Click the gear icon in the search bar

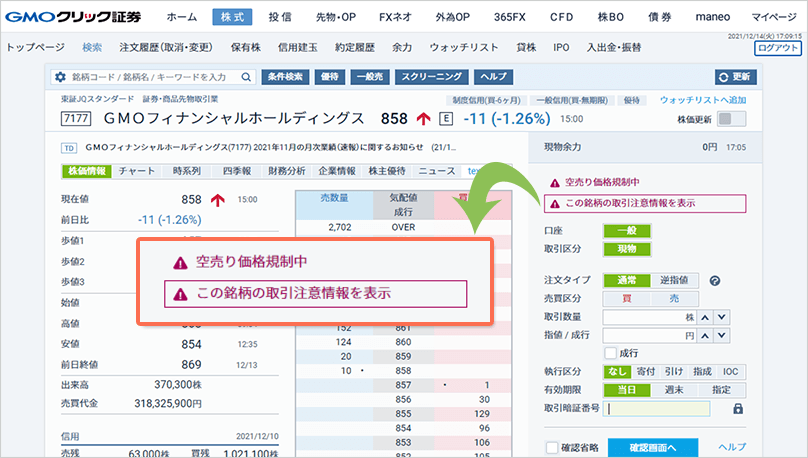pyautogui.click(x=60, y=77)
